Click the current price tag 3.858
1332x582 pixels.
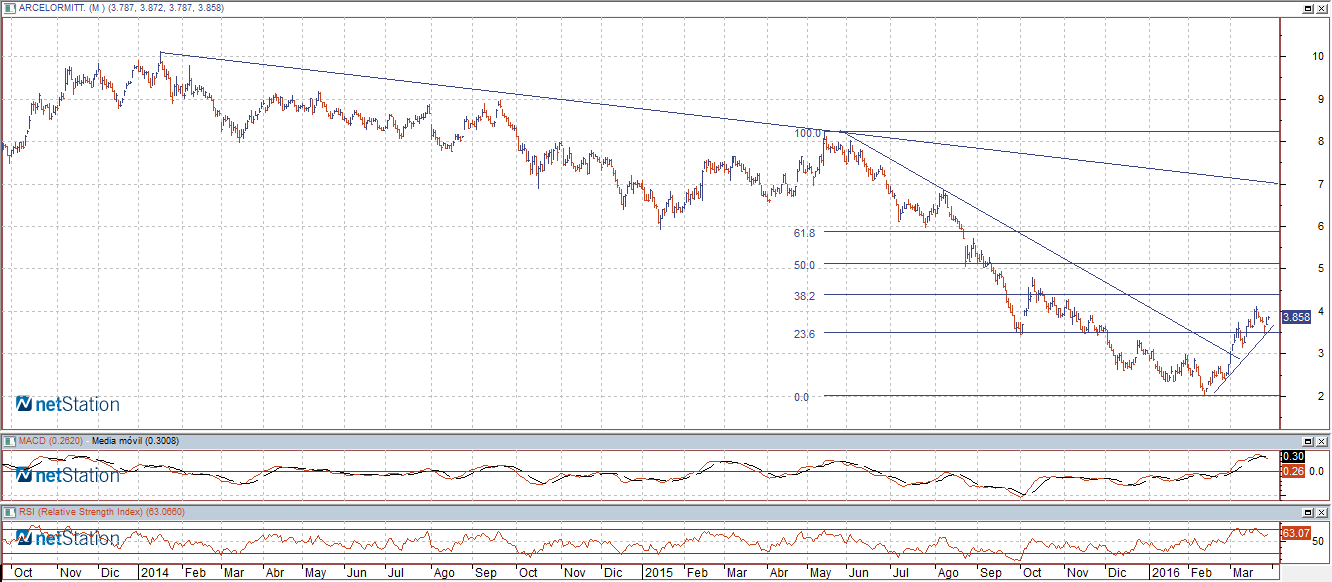(x=1295, y=317)
